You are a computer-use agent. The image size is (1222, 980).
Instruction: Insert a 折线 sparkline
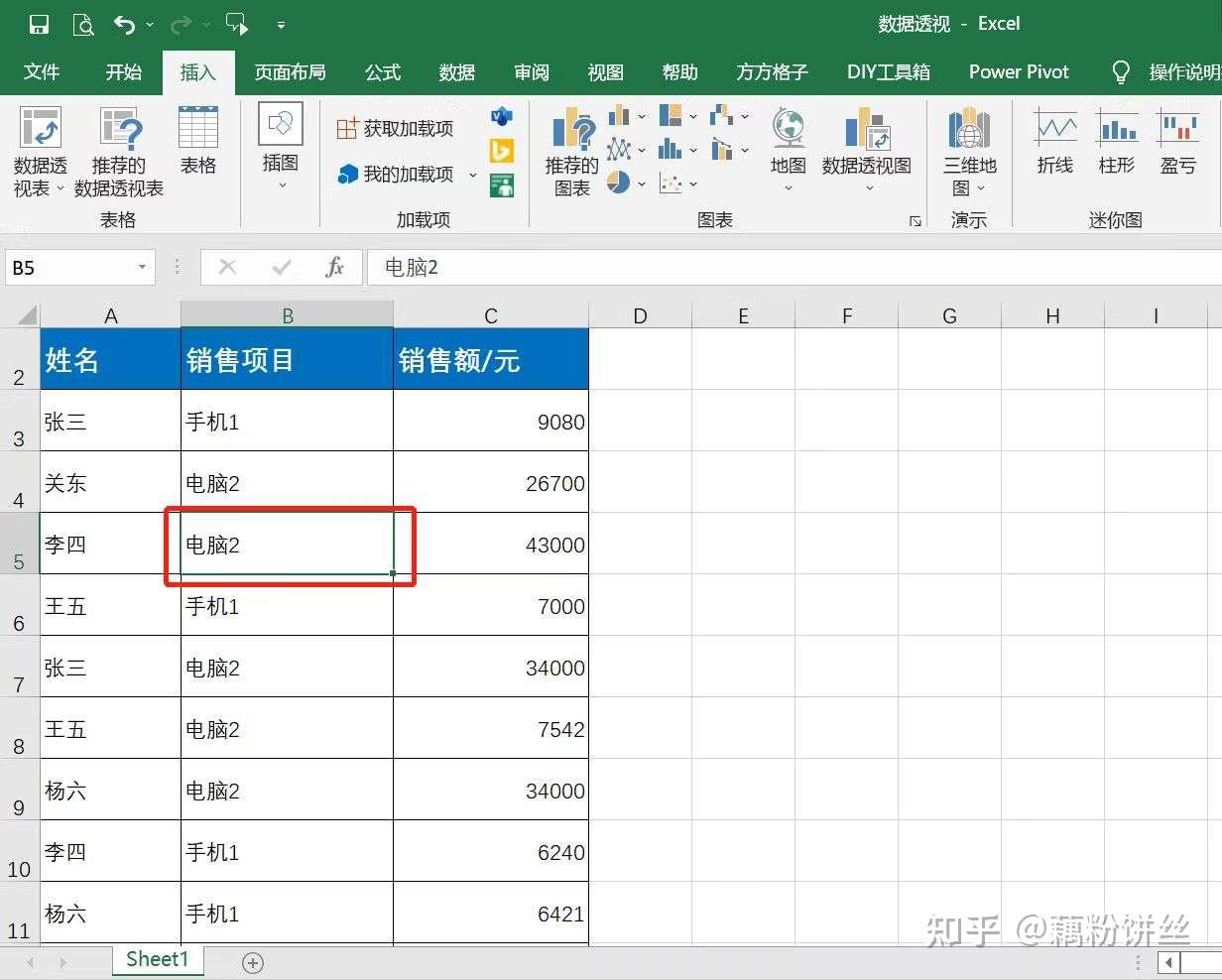(x=1055, y=141)
